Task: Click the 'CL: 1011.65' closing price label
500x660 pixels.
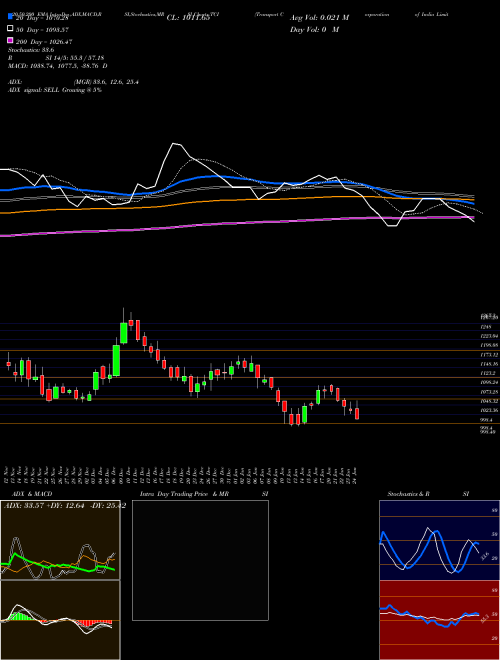Action: tap(188, 18)
